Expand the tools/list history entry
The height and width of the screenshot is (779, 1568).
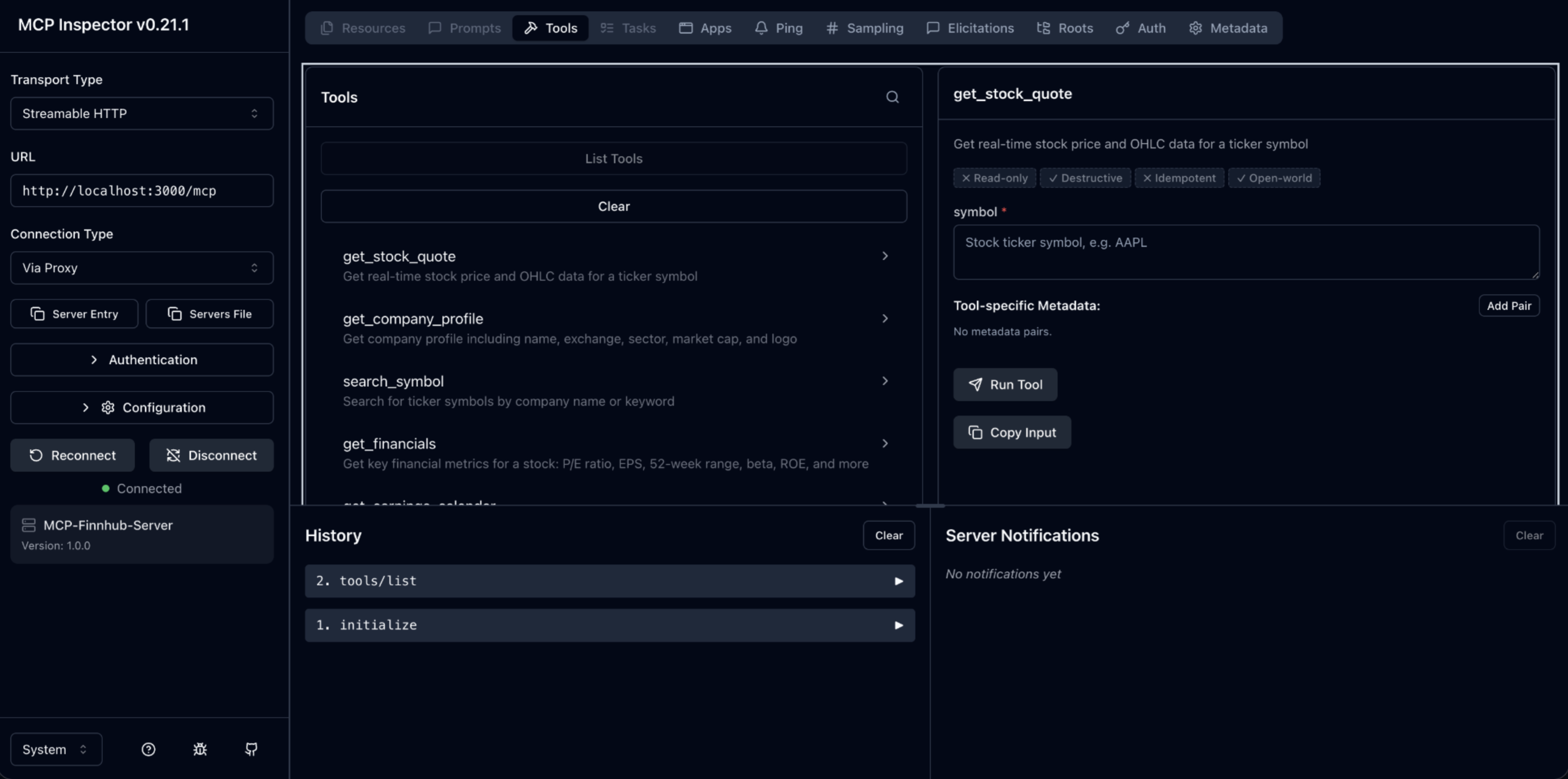point(610,581)
